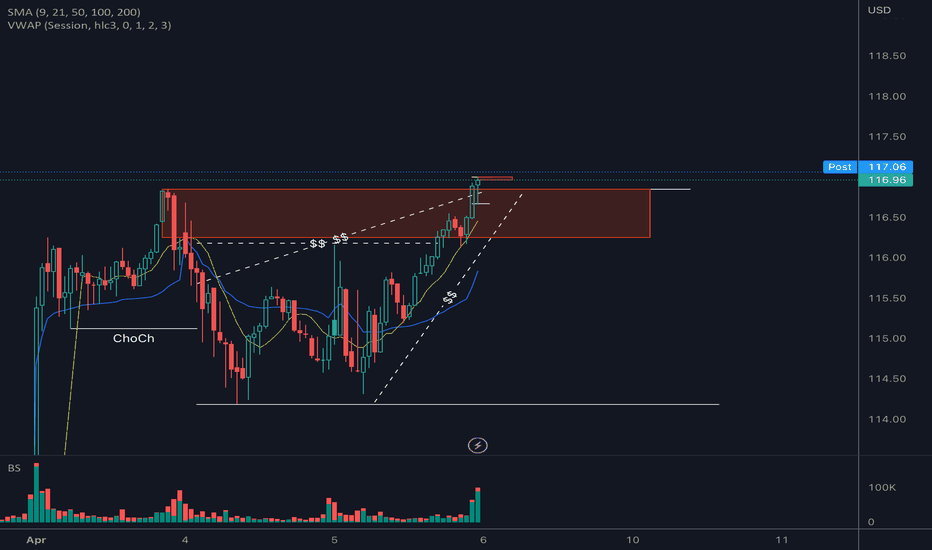Click the 116.96 current price label

pyautogui.click(x=886, y=180)
